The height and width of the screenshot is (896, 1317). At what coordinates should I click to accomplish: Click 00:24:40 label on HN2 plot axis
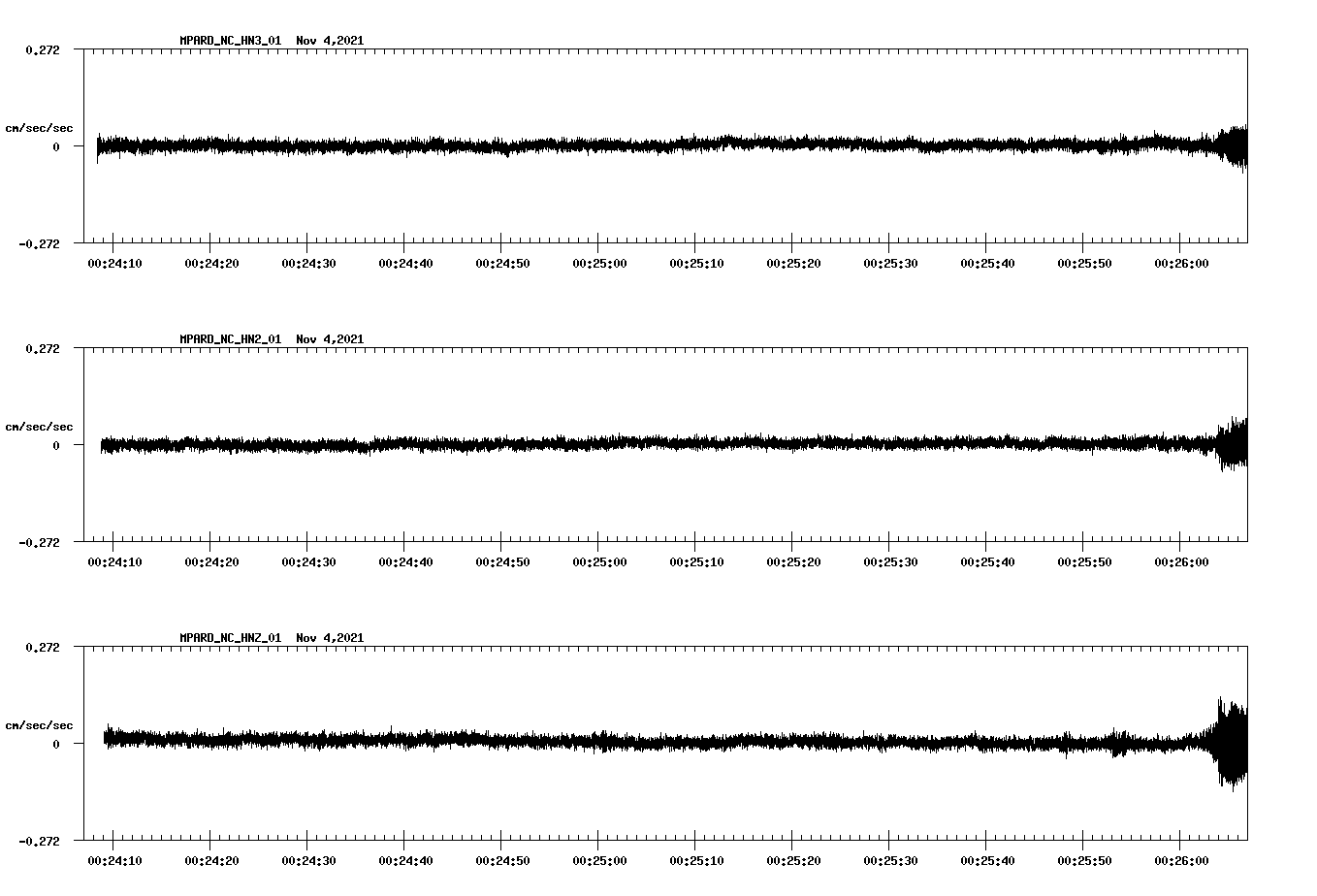coord(405,561)
